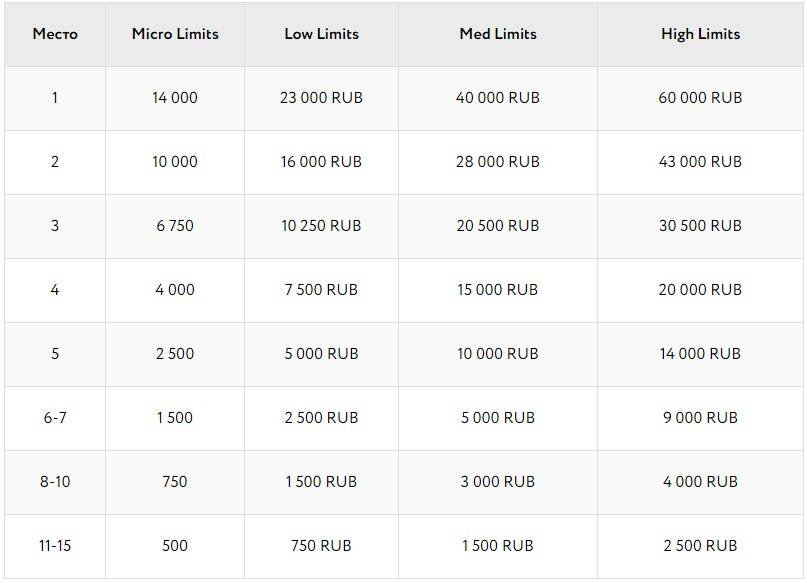Select the 23 000 RUB cell

[x=321, y=98]
